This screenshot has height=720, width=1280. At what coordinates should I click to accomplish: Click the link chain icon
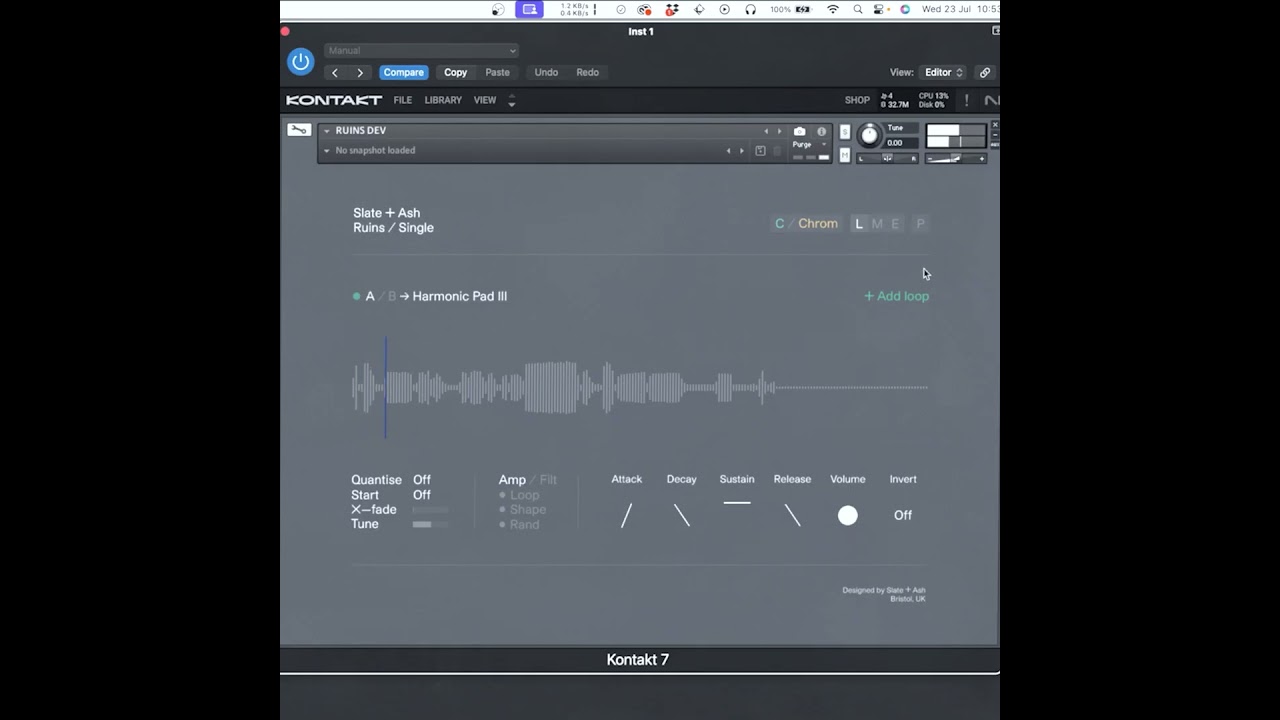click(984, 72)
